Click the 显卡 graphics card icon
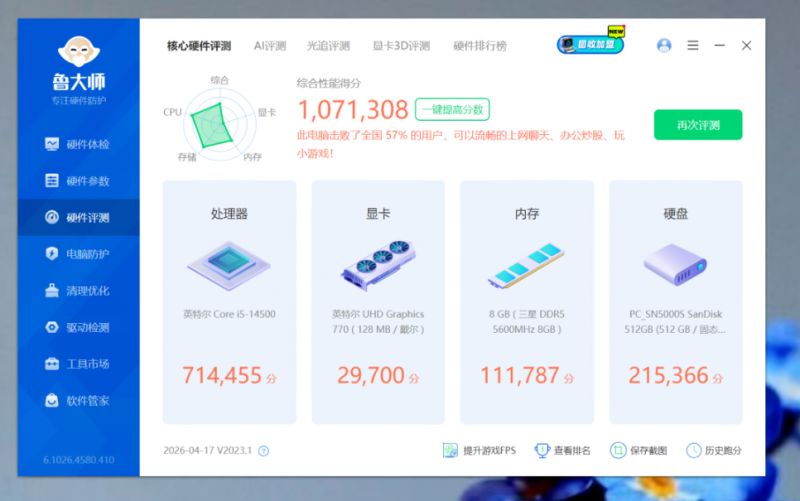This screenshot has width=800, height=501. click(x=378, y=265)
